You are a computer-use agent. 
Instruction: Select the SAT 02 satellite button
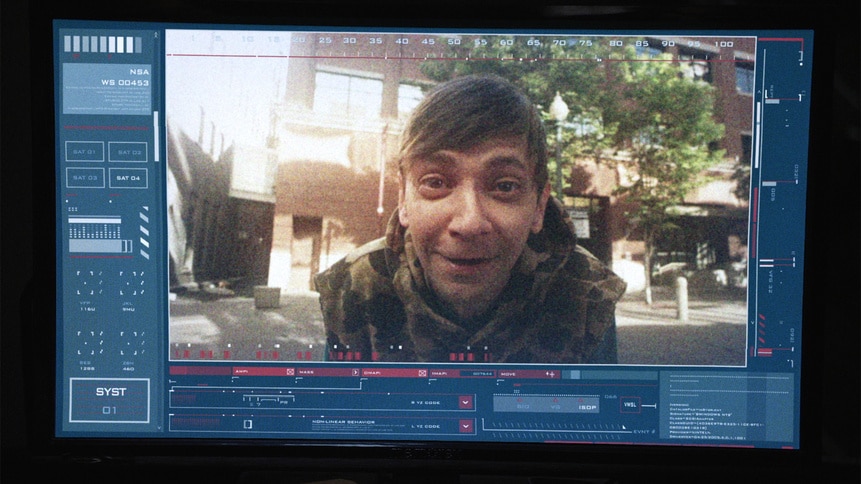click(x=128, y=152)
